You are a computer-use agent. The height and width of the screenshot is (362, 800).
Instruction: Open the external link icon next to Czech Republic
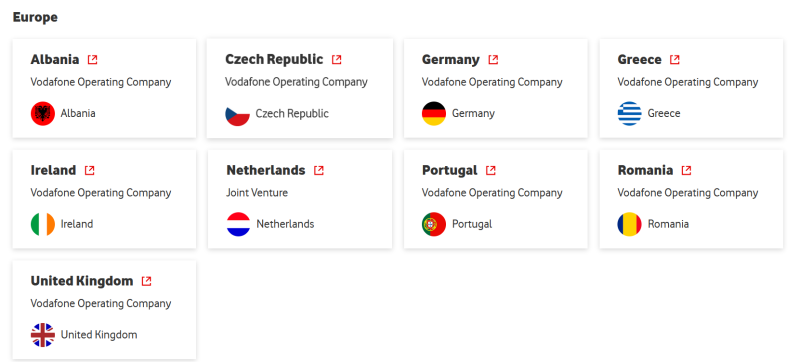pos(337,60)
